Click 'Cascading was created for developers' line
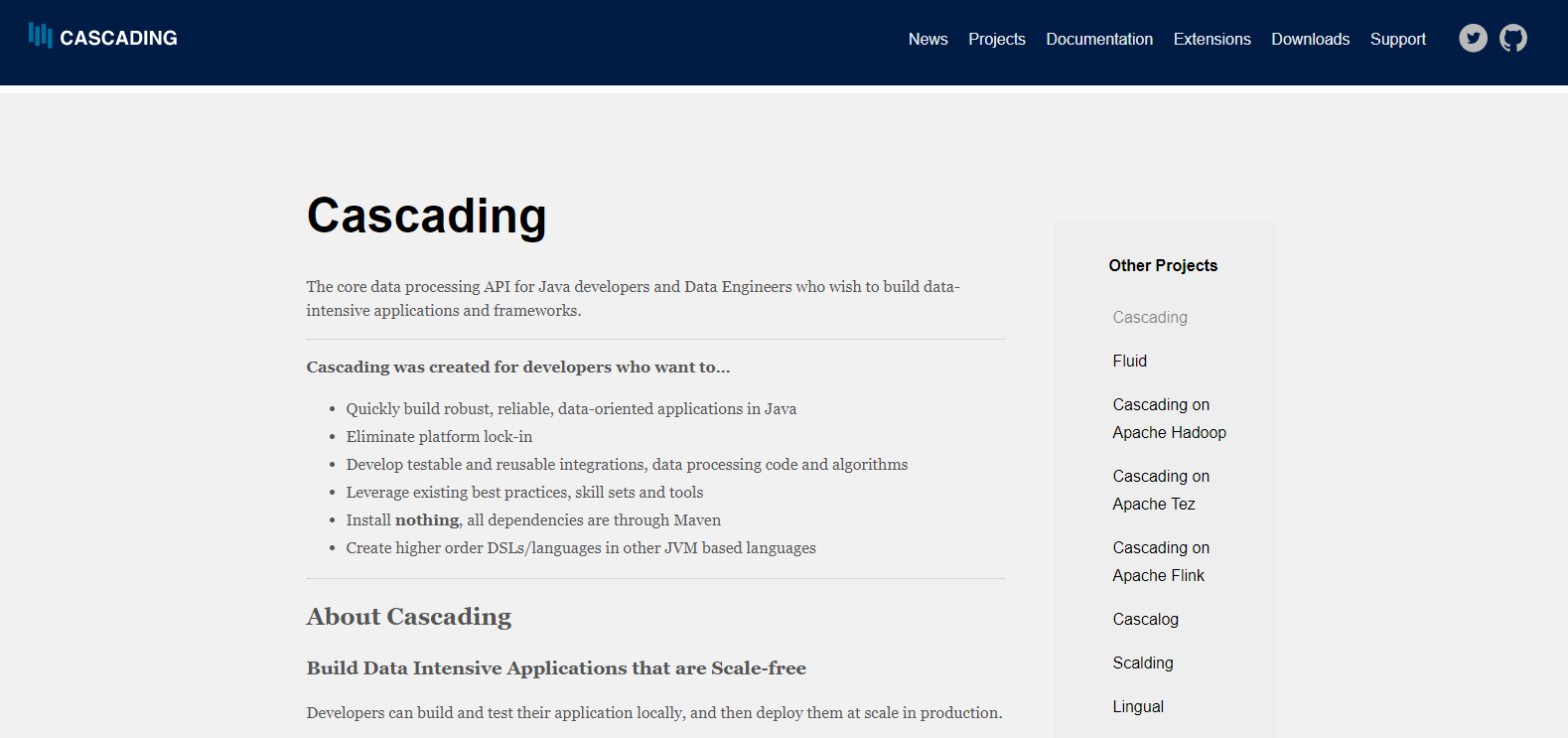Viewport: 1568px width, 738px height. coord(518,368)
